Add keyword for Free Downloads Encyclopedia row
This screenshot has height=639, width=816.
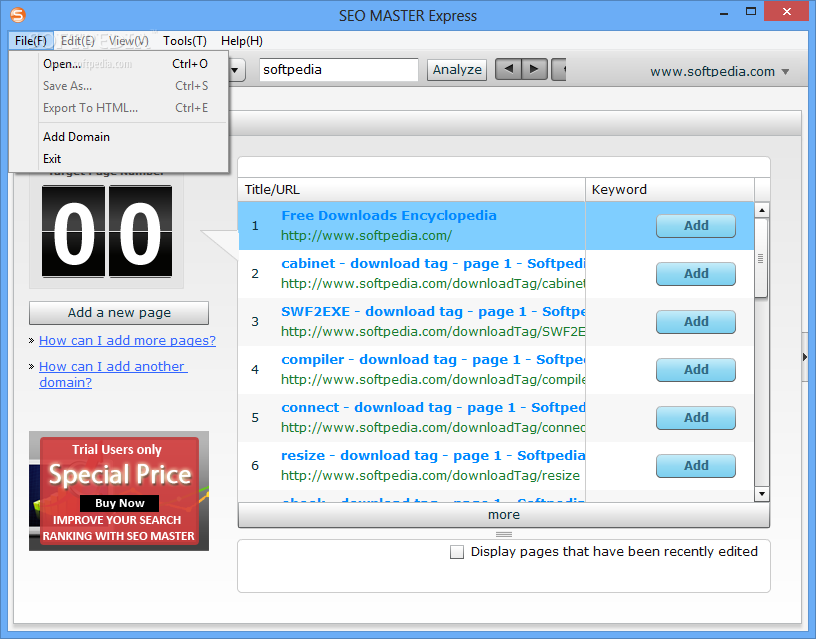696,226
